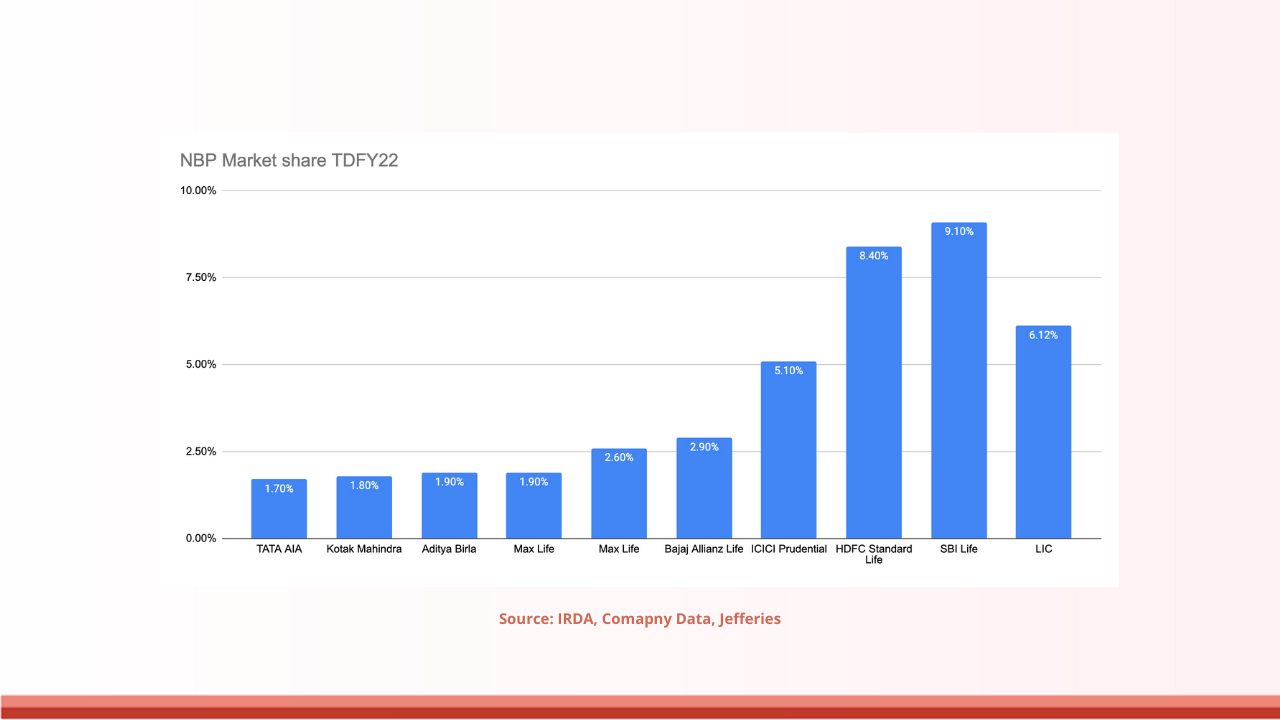Click the 5.10% data label
1280x720 pixels.
[789, 371]
